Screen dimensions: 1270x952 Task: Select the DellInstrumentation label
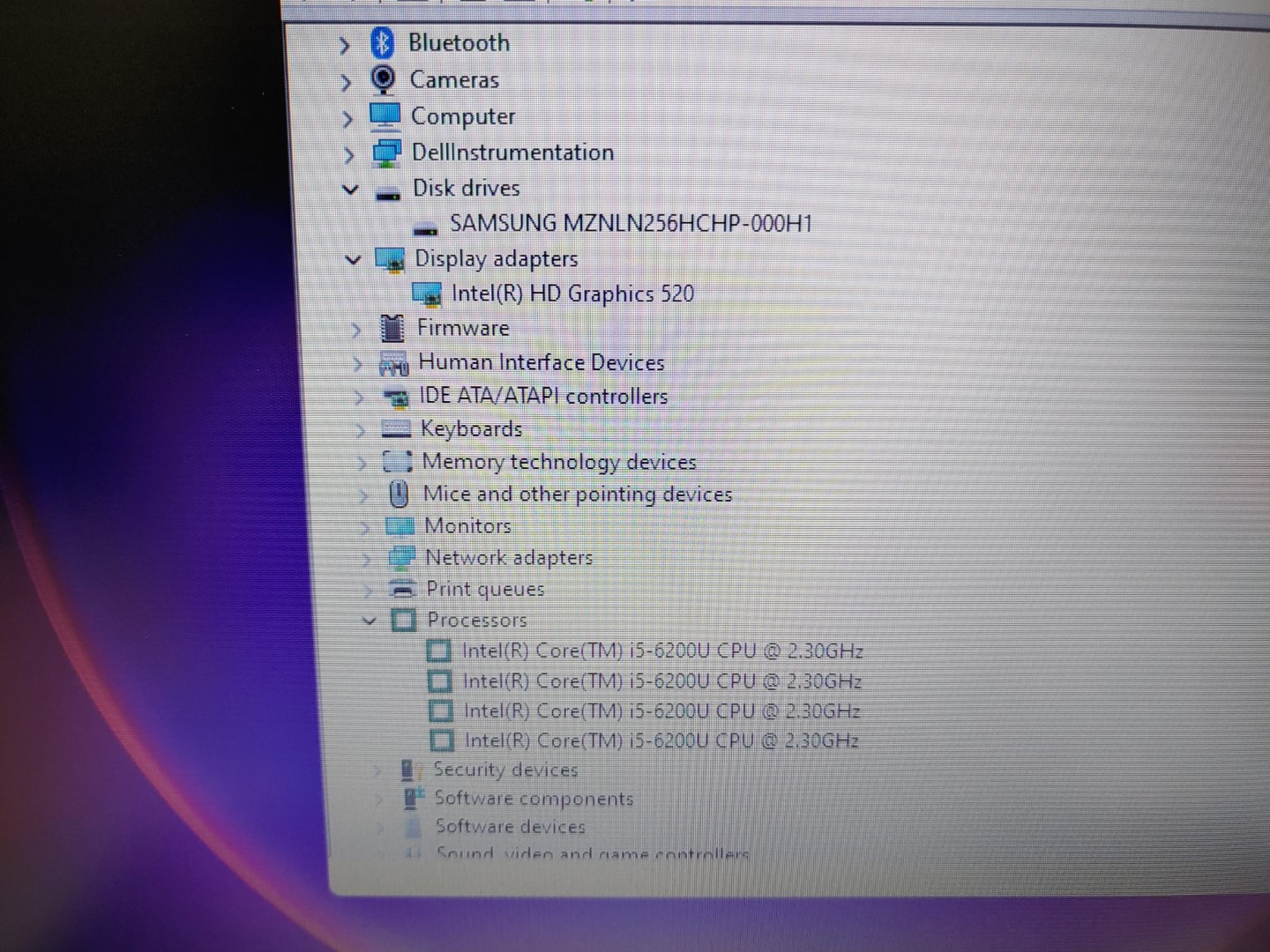click(x=512, y=152)
